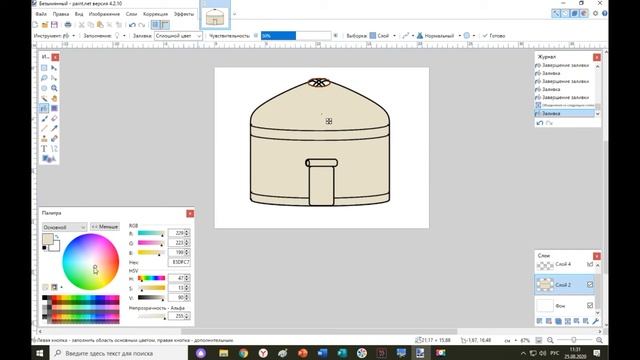This screenshot has height=360, width=640.
Task: Select the Pan hand tool
Action: pos(54,98)
